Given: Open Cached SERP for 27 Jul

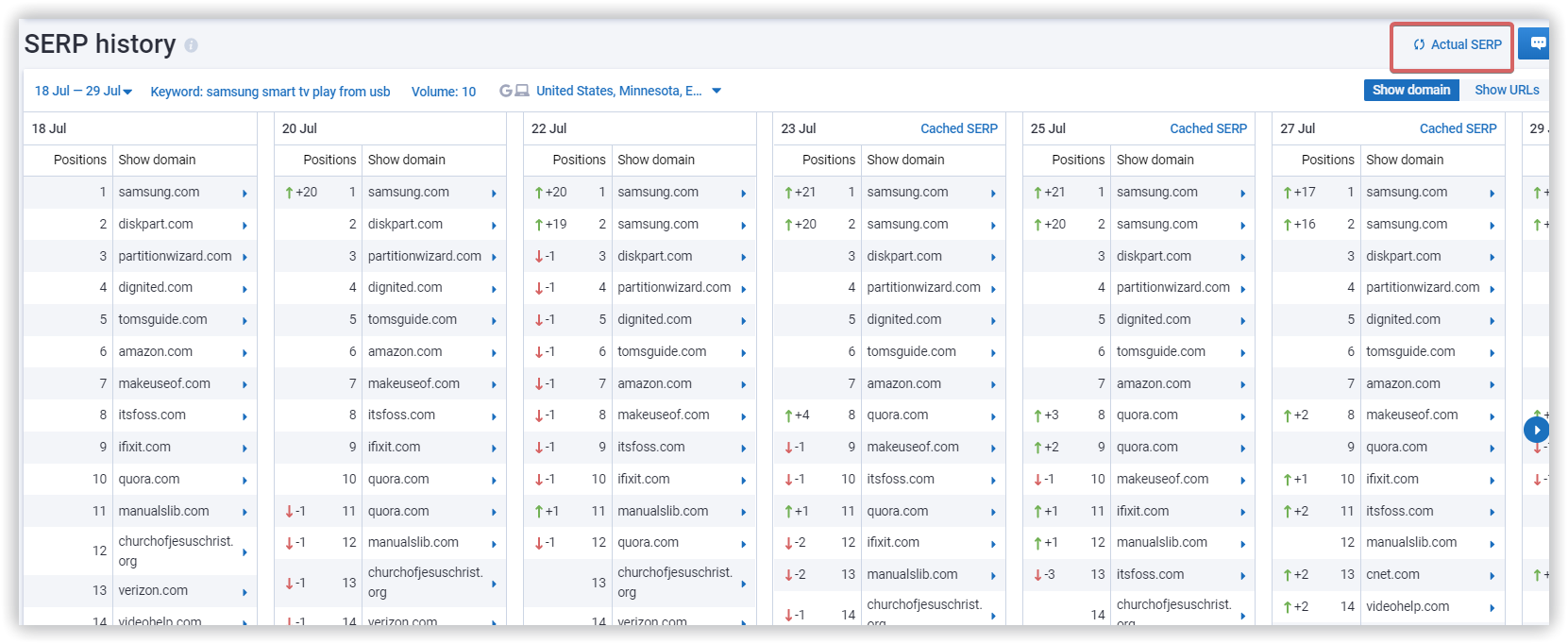Looking at the screenshot, I should (x=1458, y=128).
